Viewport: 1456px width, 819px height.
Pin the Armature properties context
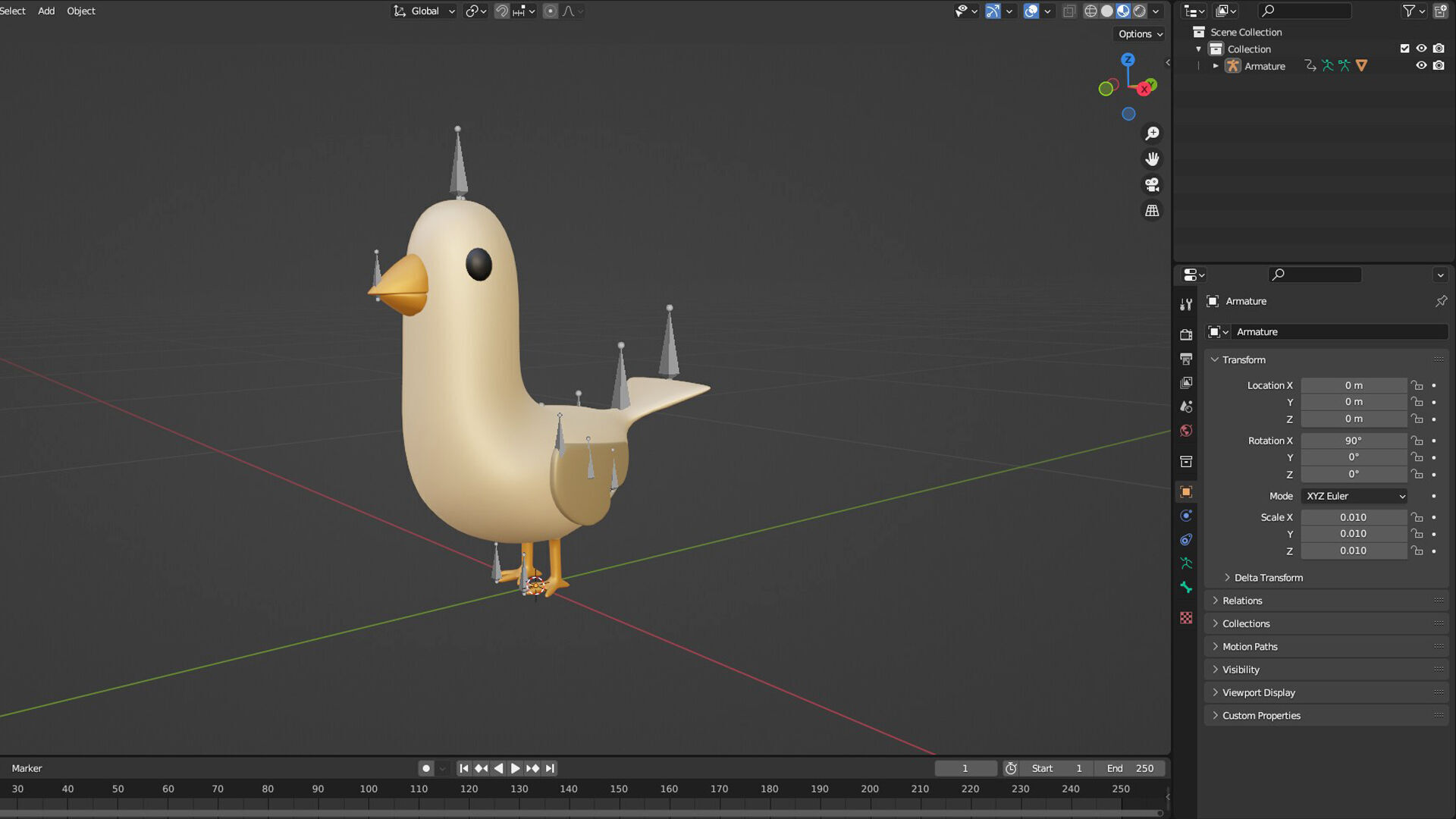coord(1441,301)
